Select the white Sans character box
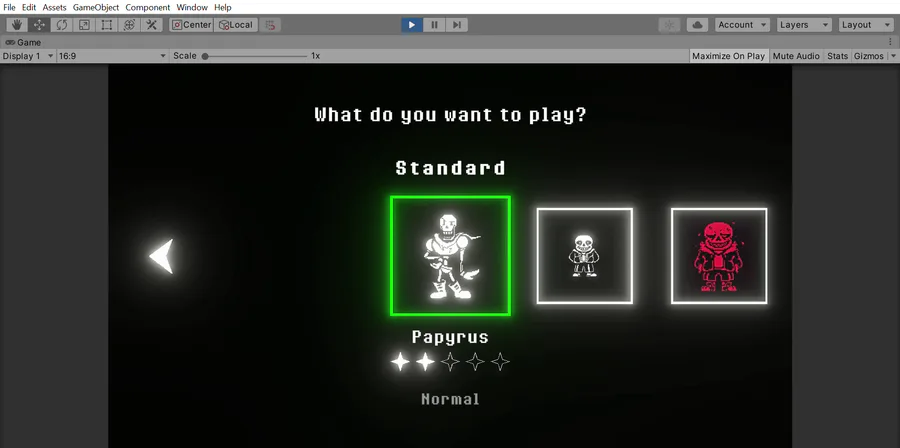900x448 pixels. pyautogui.click(x=584, y=256)
